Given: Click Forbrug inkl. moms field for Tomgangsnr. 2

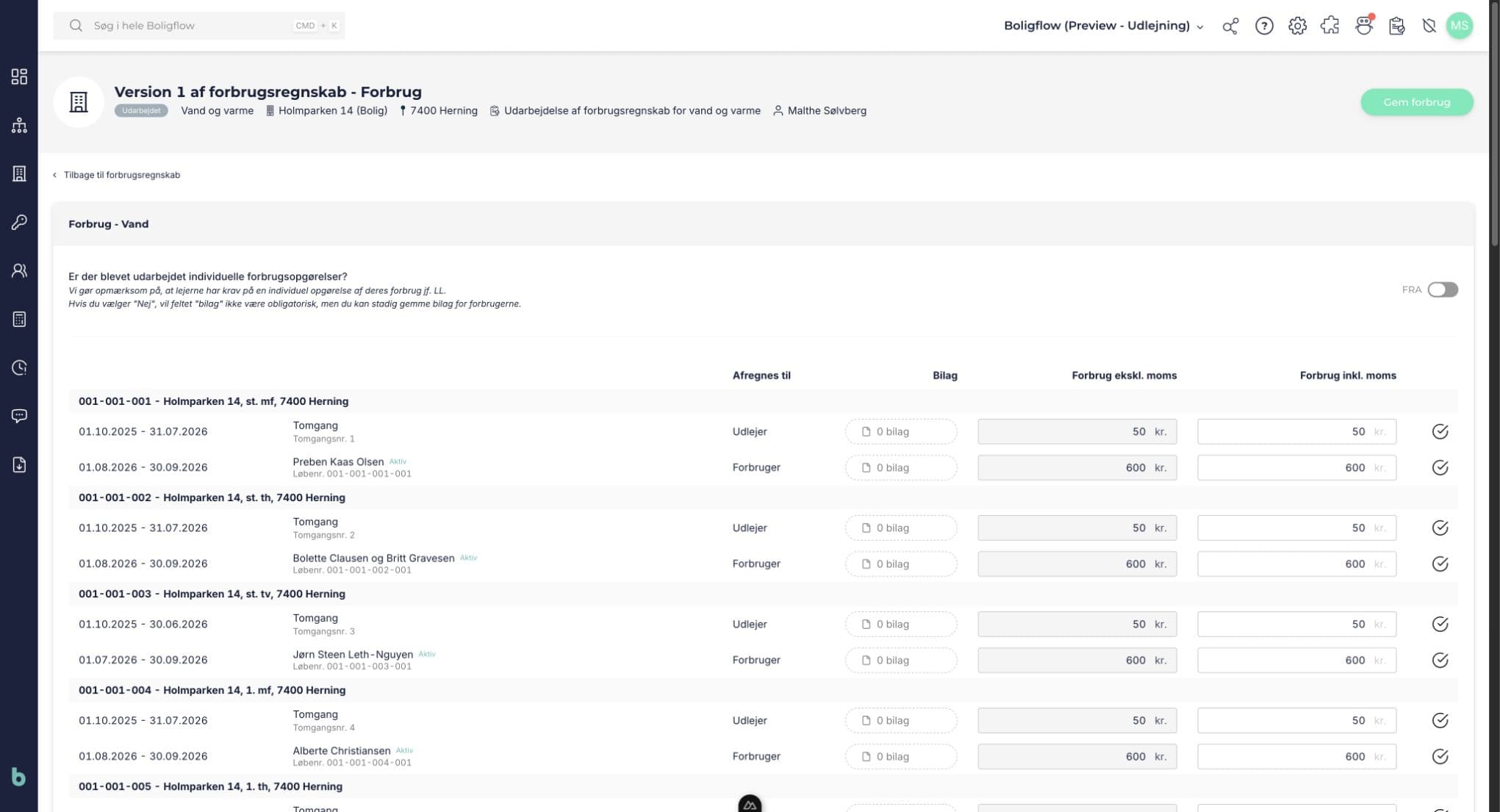Looking at the screenshot, I should pyautogui.click(x=1296, y=528).
